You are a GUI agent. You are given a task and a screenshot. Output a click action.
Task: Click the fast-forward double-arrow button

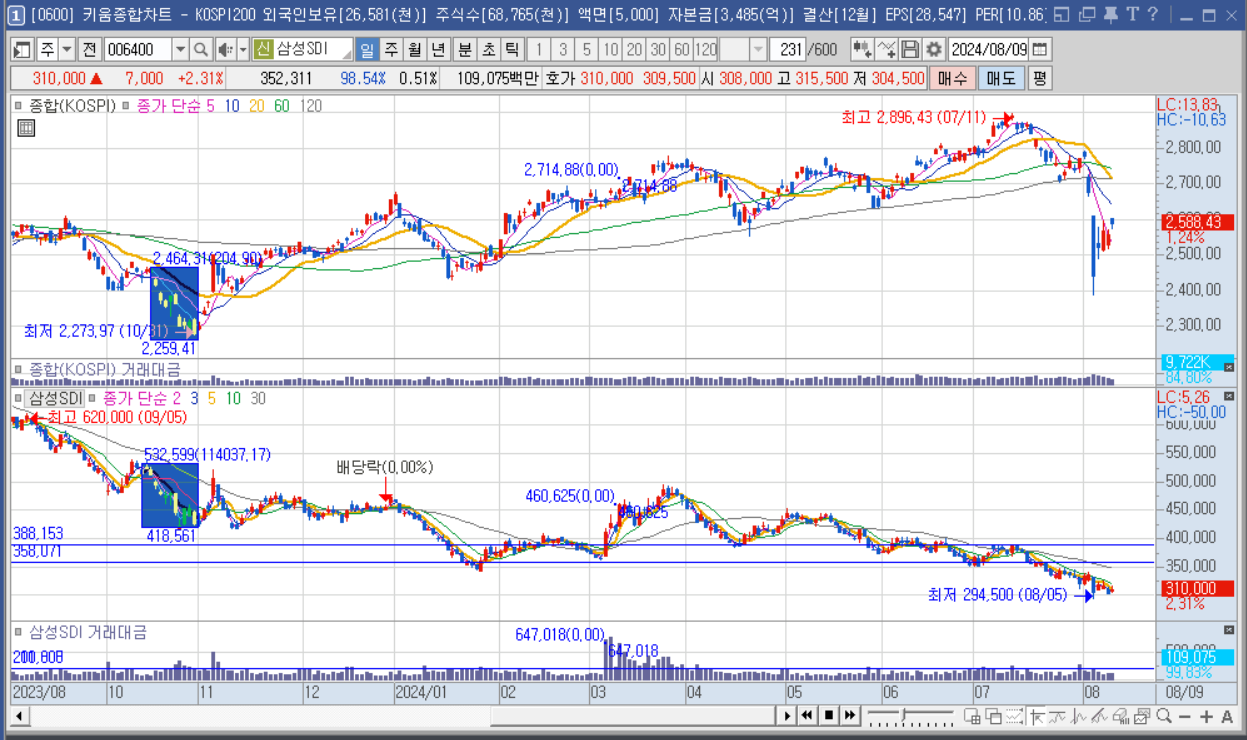pyautogui.click(x=849, y=715)
